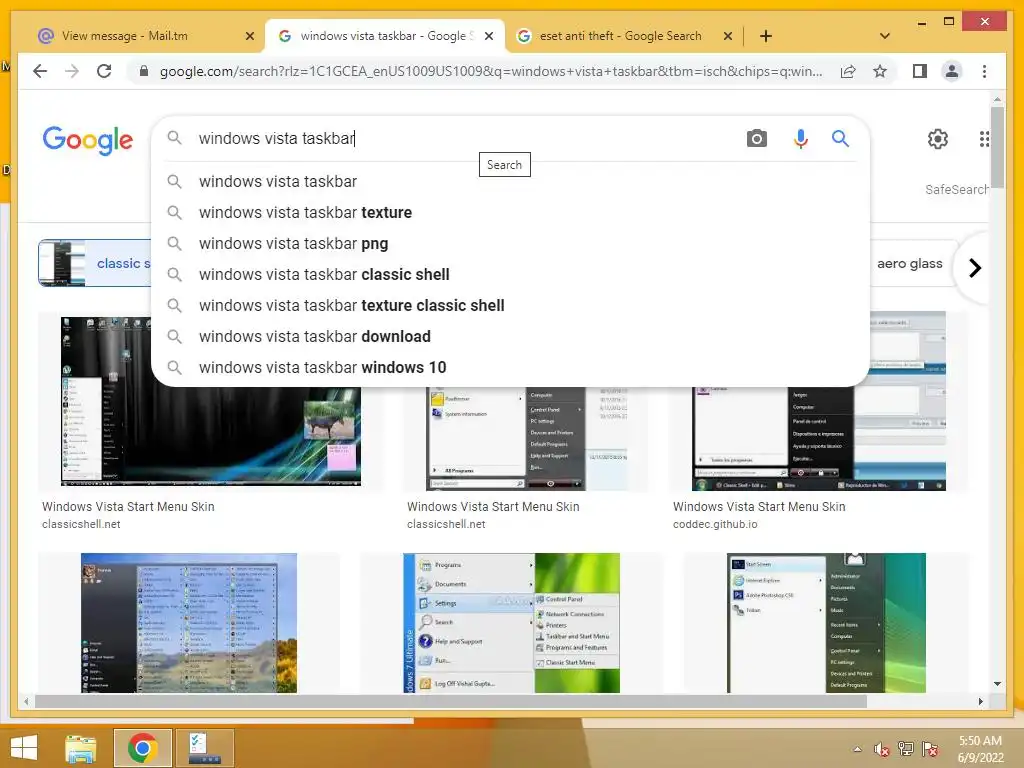Search by image camera icon

(x=757, y=138)
